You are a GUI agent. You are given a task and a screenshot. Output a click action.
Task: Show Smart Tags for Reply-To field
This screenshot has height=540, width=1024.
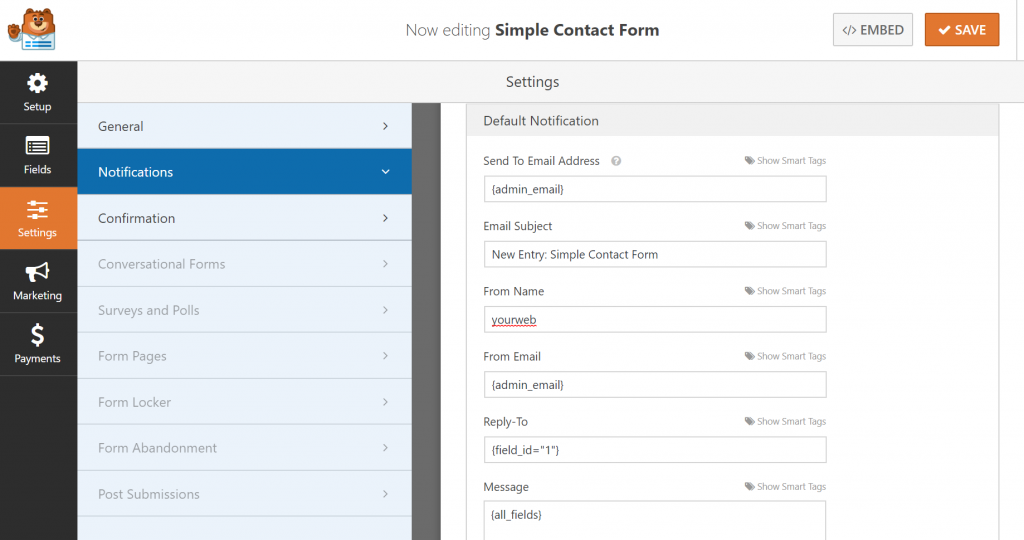pyautogui.click(x=785, y=422)
